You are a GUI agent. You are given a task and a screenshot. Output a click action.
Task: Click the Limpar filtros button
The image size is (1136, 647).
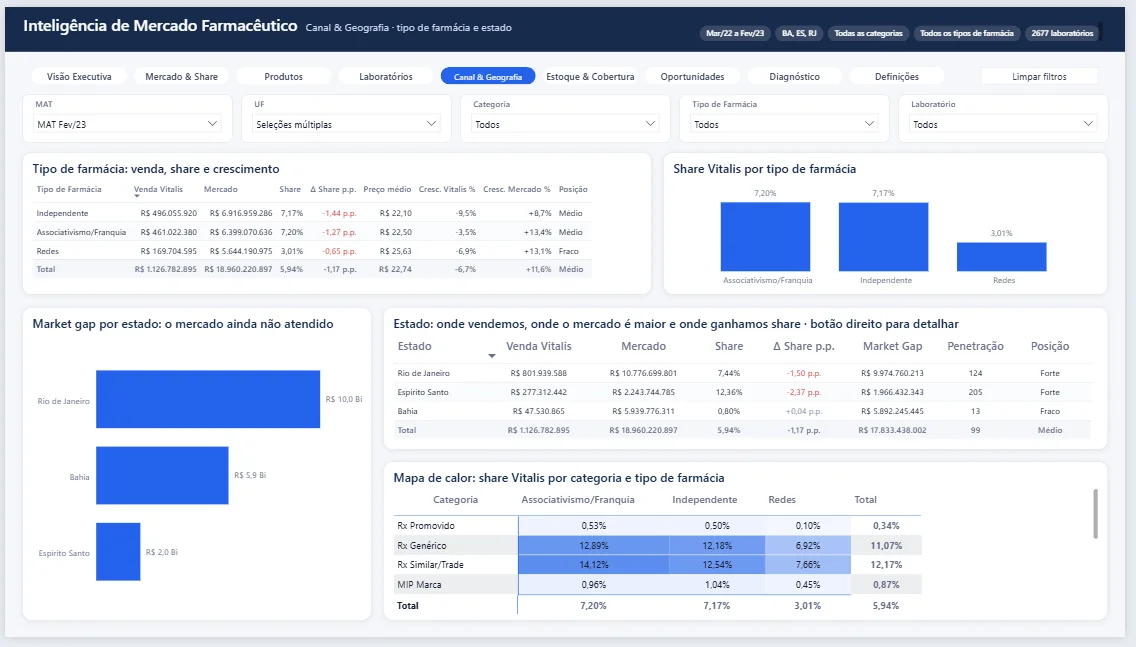1039,76
